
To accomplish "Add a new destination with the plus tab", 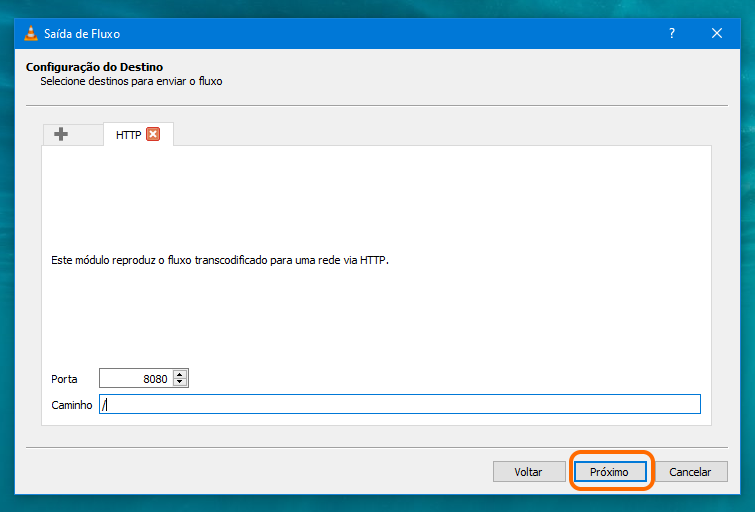I will coord(61,134).
